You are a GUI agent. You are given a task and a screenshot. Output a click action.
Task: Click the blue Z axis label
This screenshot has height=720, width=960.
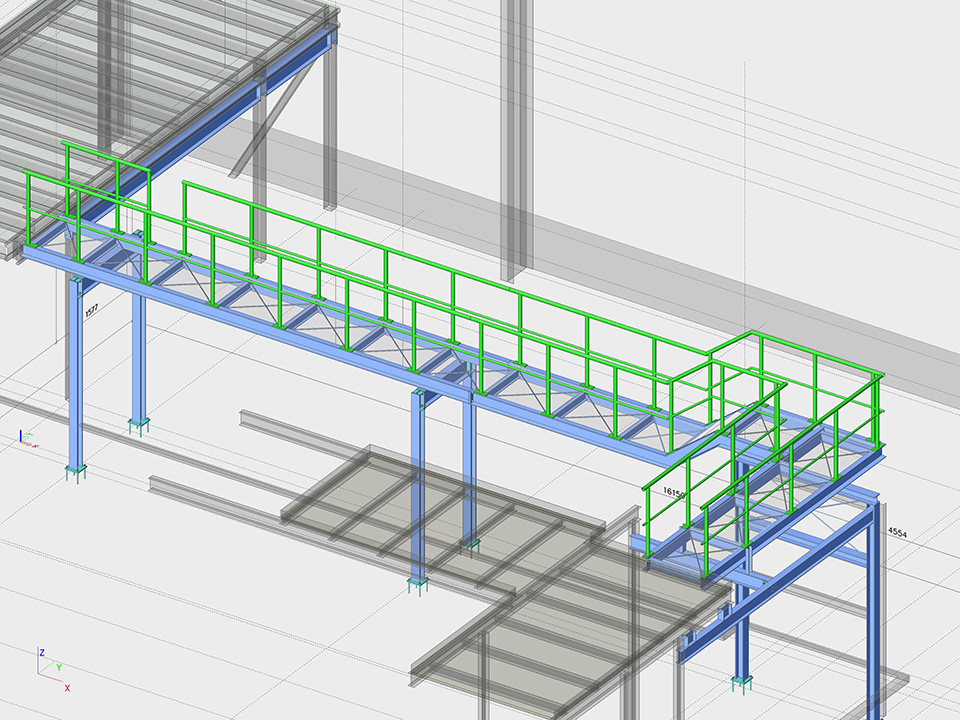click(x=41, y=652)
